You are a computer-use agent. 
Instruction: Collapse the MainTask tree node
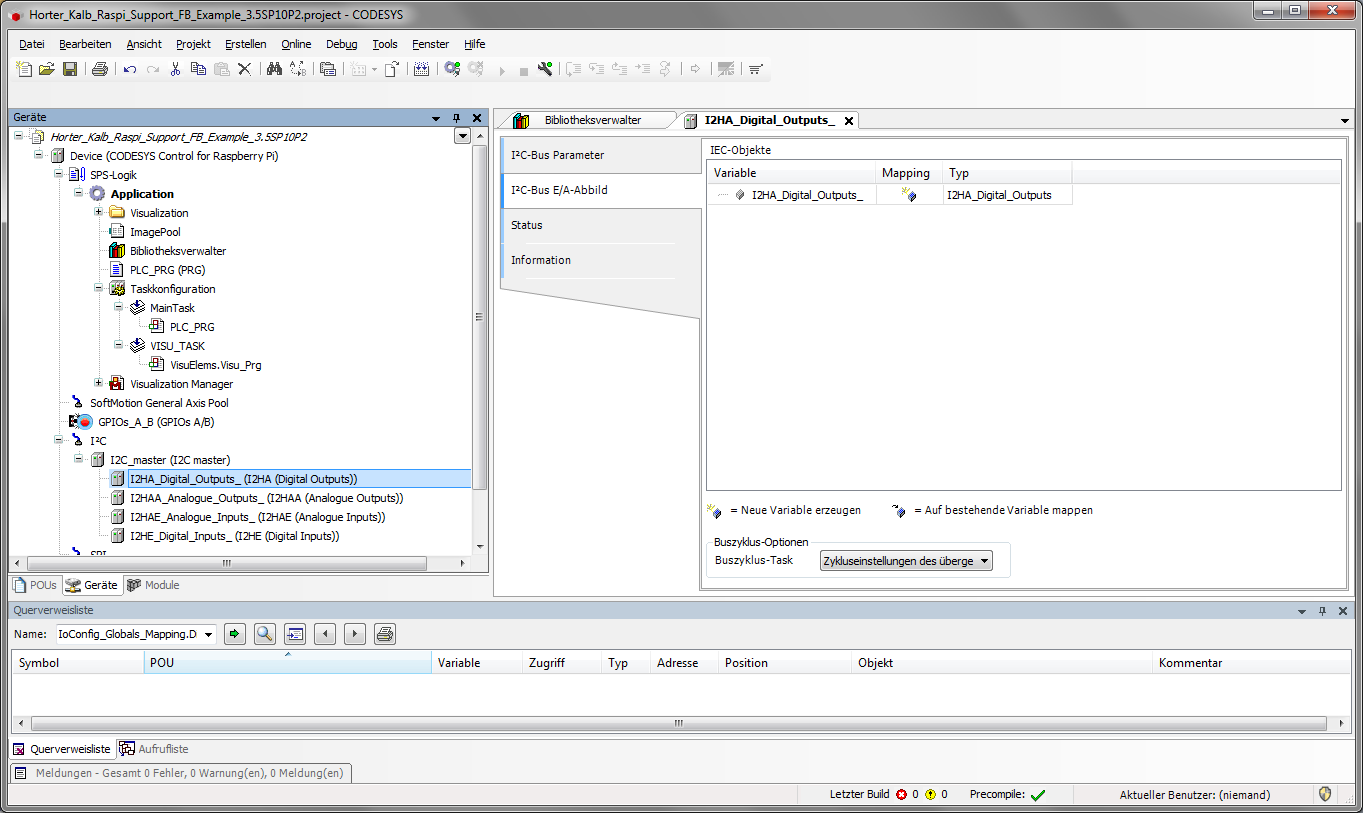pyautogui.click(x=119, y=308)
